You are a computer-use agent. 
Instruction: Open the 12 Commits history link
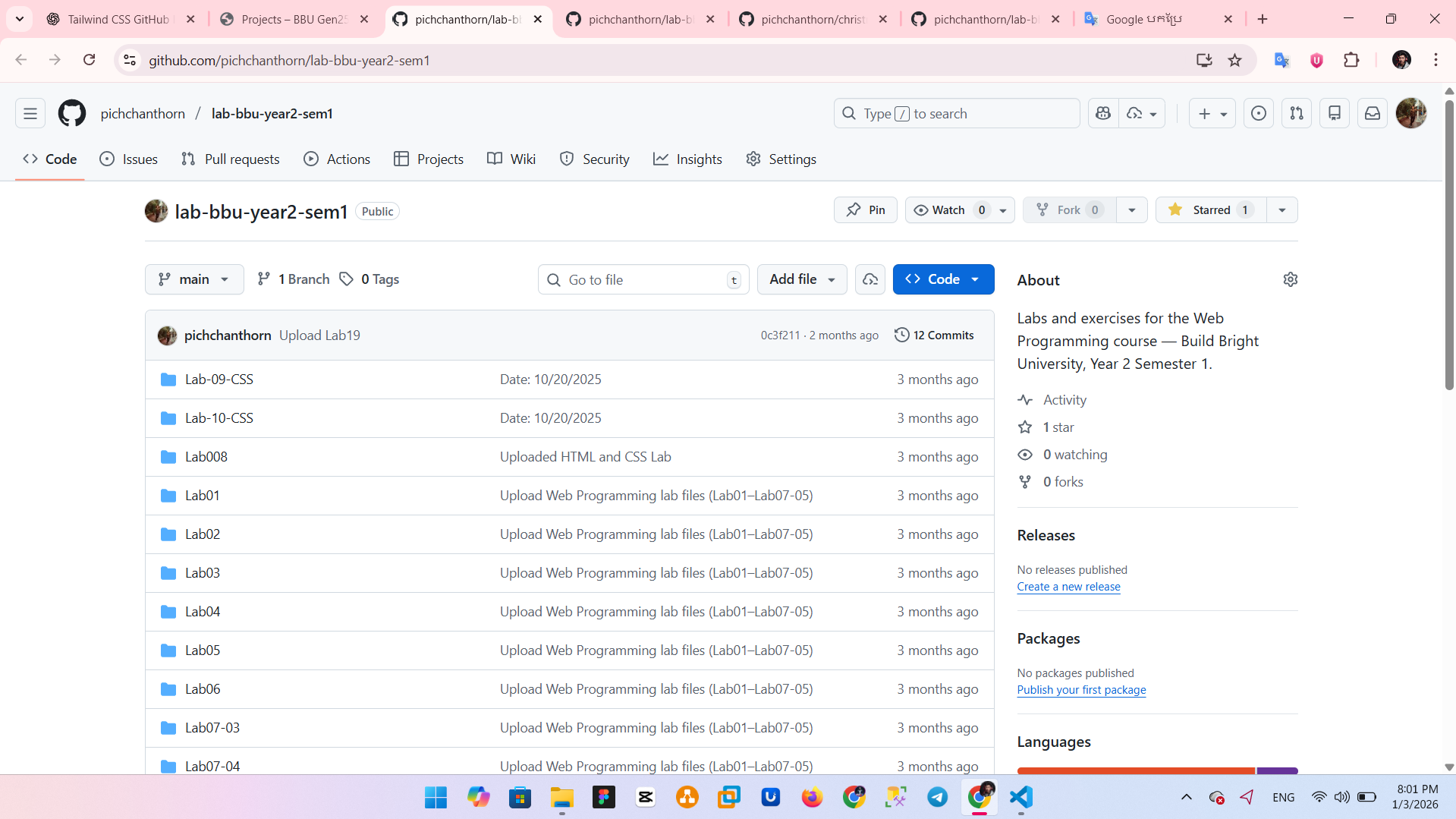934,335
